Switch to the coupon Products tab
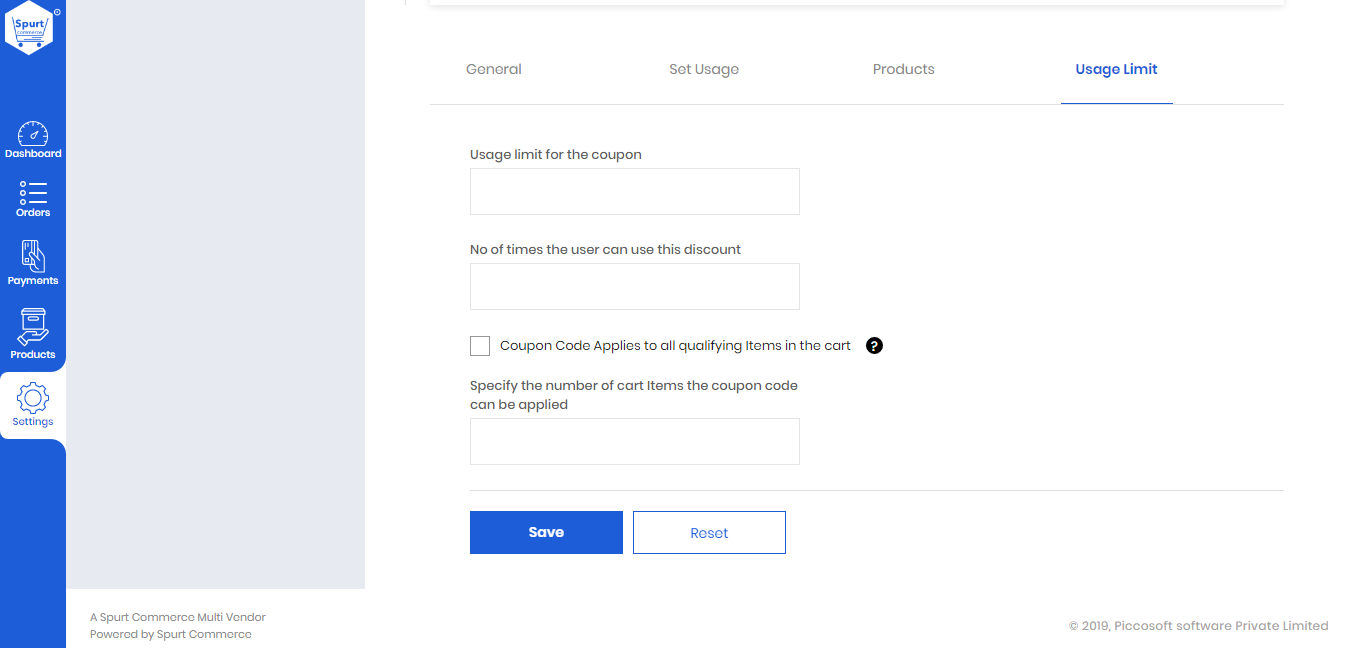Viewport: 1347px width, 648px height. pos(904,69)
